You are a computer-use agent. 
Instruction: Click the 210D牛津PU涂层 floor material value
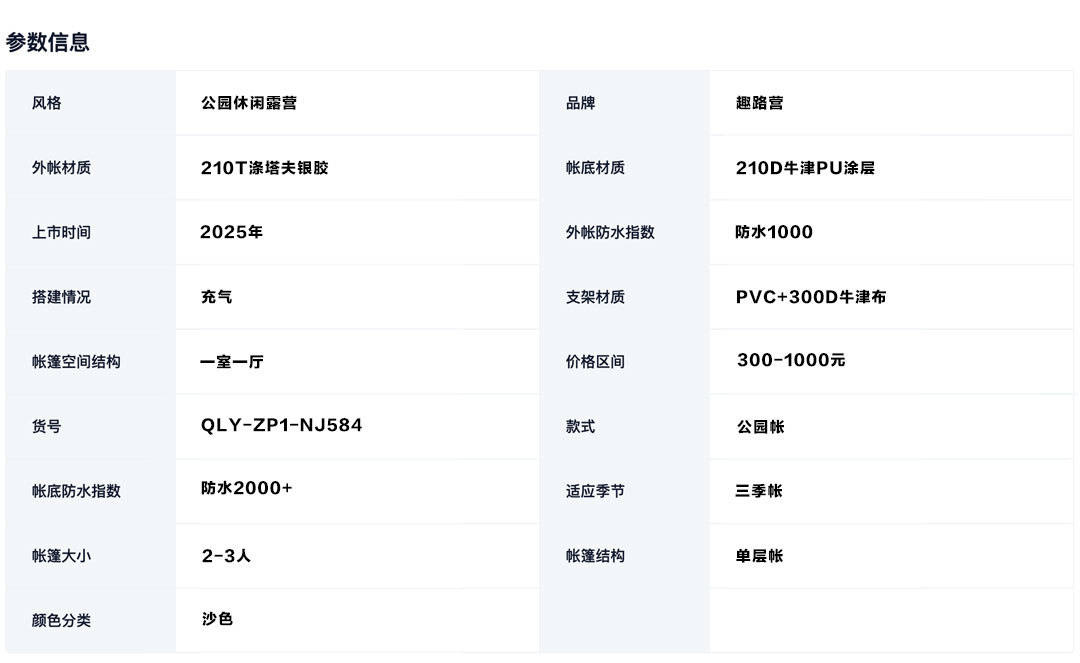[x=805, y=167]
